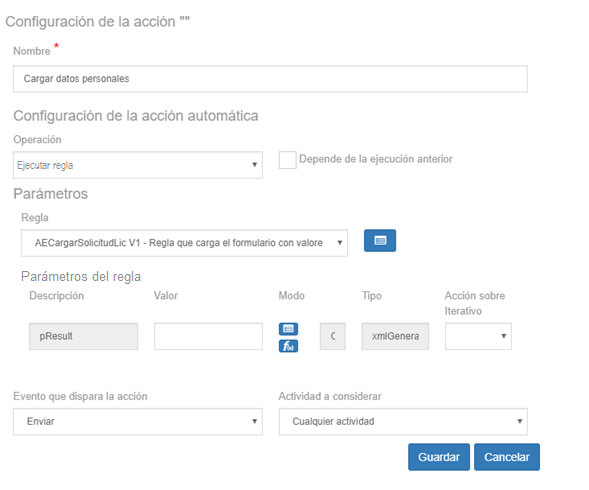Click the blue form icon beside Regla dropdown

tap(380, 240)
